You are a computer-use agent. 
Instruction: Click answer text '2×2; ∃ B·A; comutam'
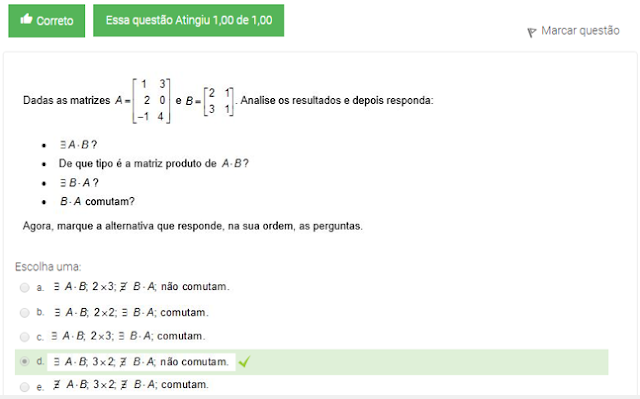[151, 313]
